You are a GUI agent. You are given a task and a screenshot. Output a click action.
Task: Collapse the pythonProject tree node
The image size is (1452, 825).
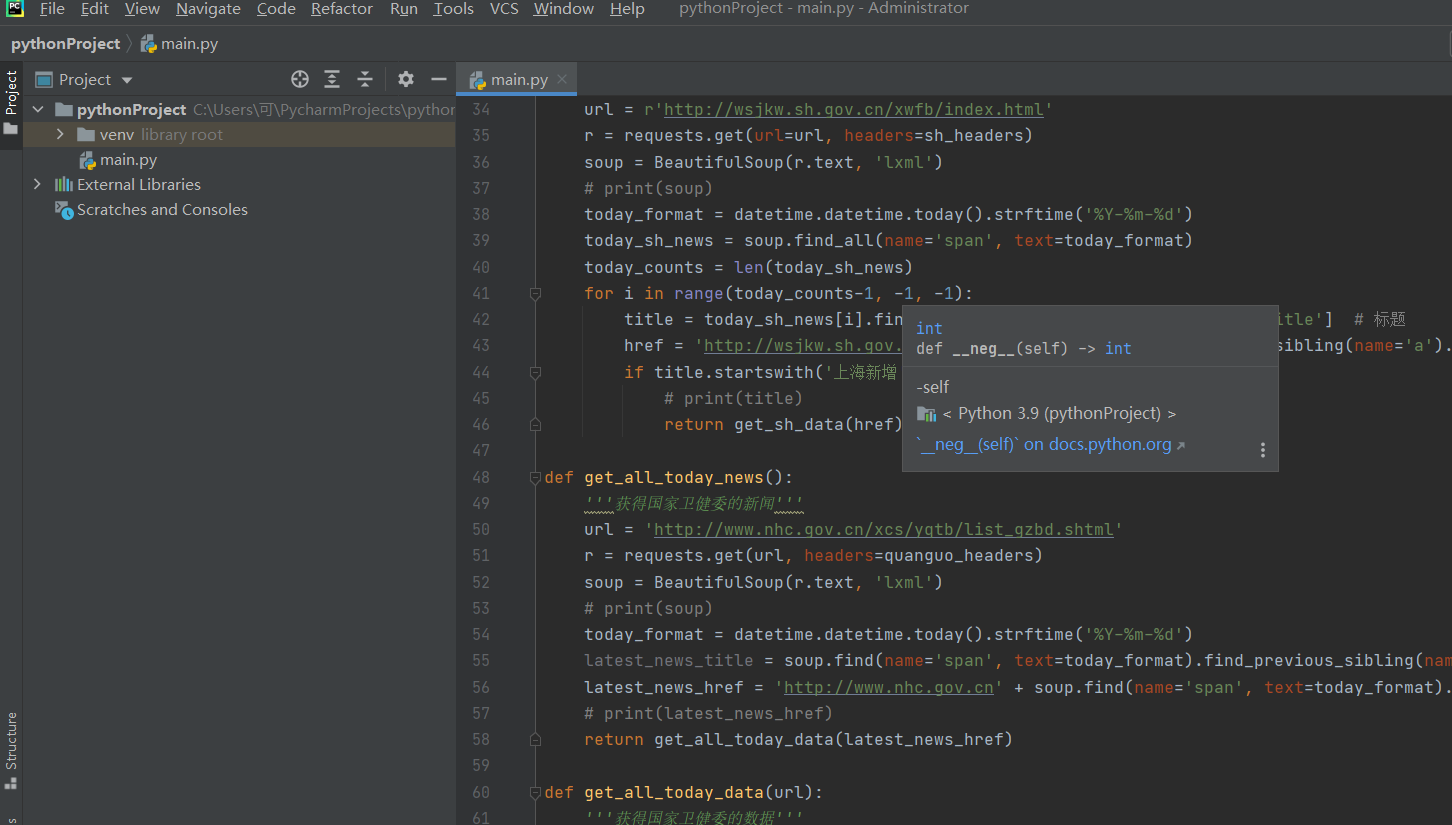pyautogui.click(x=38, y=109)
